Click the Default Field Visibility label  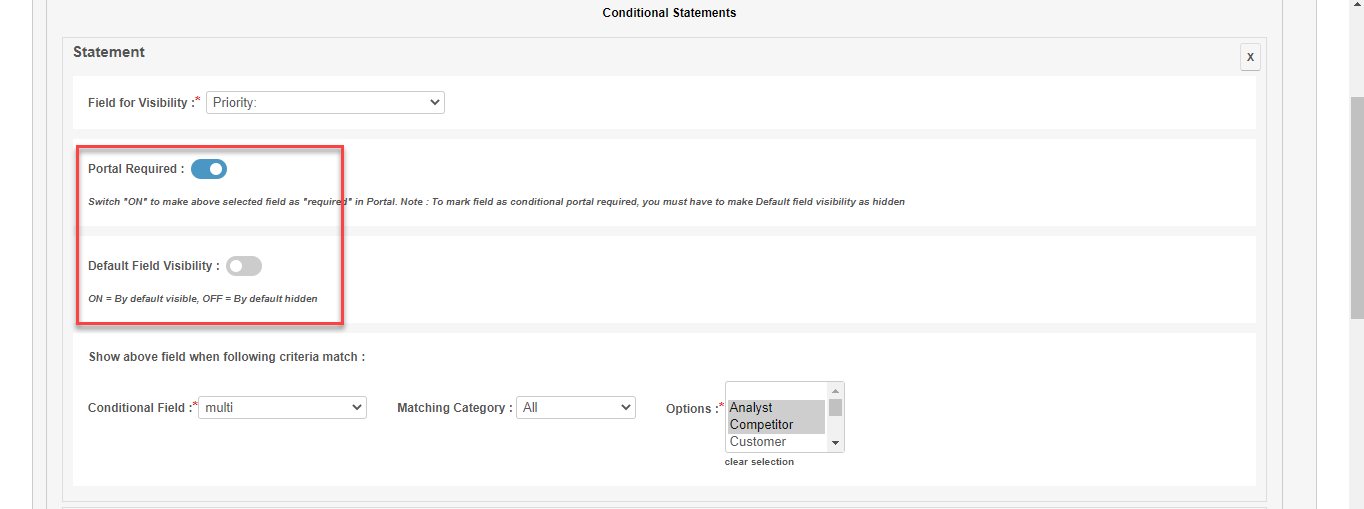click(153, 266)
